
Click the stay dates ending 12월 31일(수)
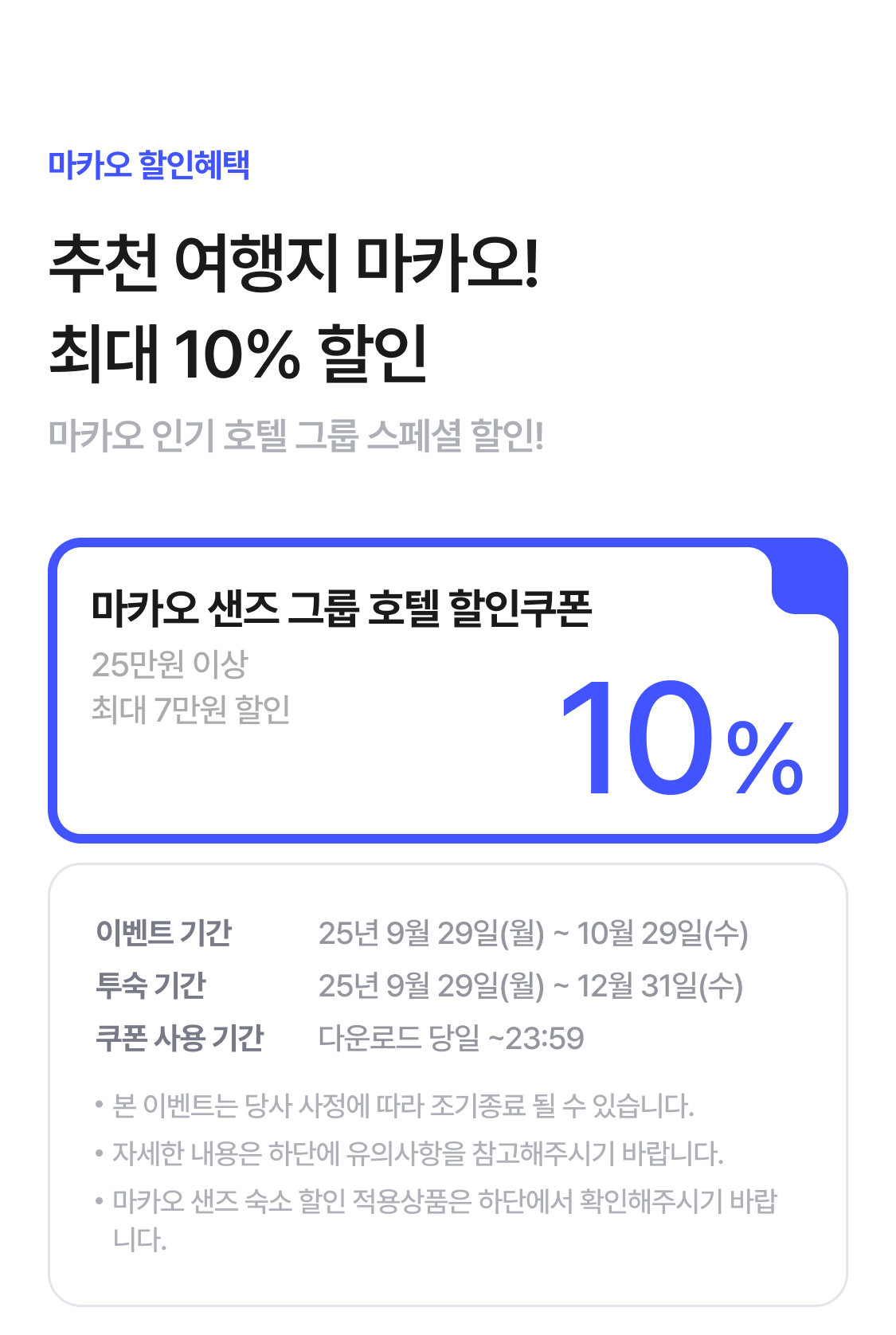pyautogui.click(x=530, y=986)
